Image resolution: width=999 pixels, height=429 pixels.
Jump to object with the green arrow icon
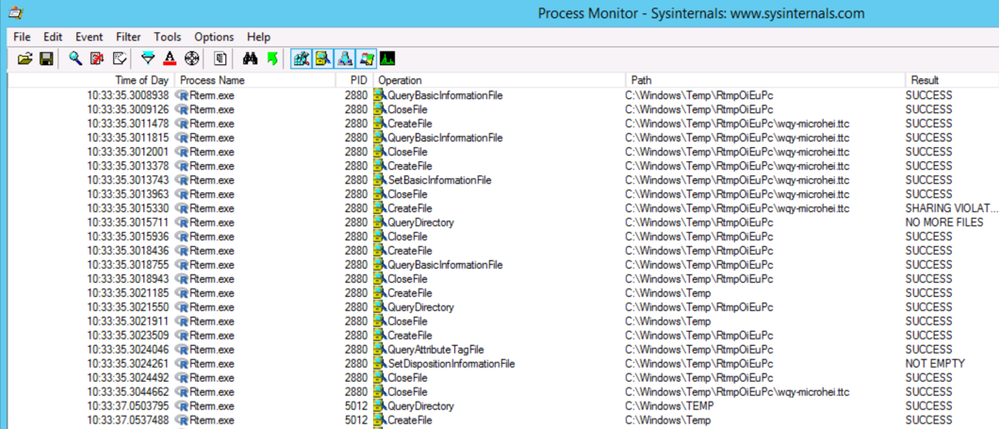(272, 59)
